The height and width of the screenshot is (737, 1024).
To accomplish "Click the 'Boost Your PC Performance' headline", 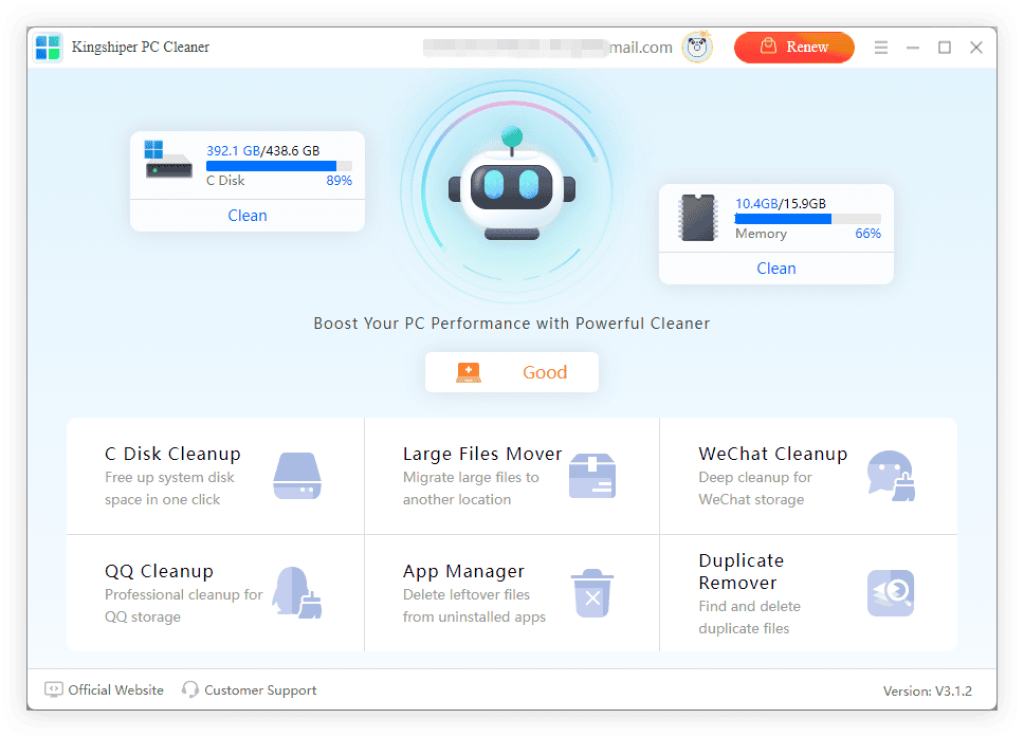I will click(x=511, y=323).
